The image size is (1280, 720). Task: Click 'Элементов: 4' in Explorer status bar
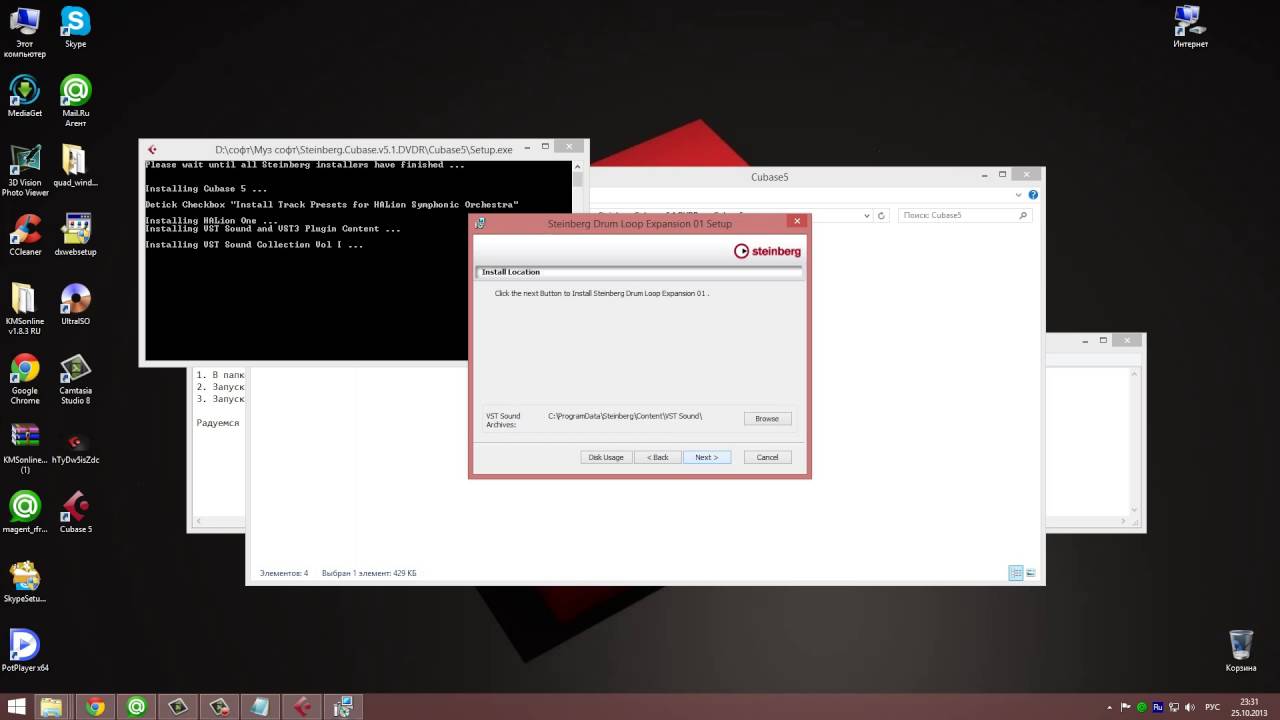[284, 573]
